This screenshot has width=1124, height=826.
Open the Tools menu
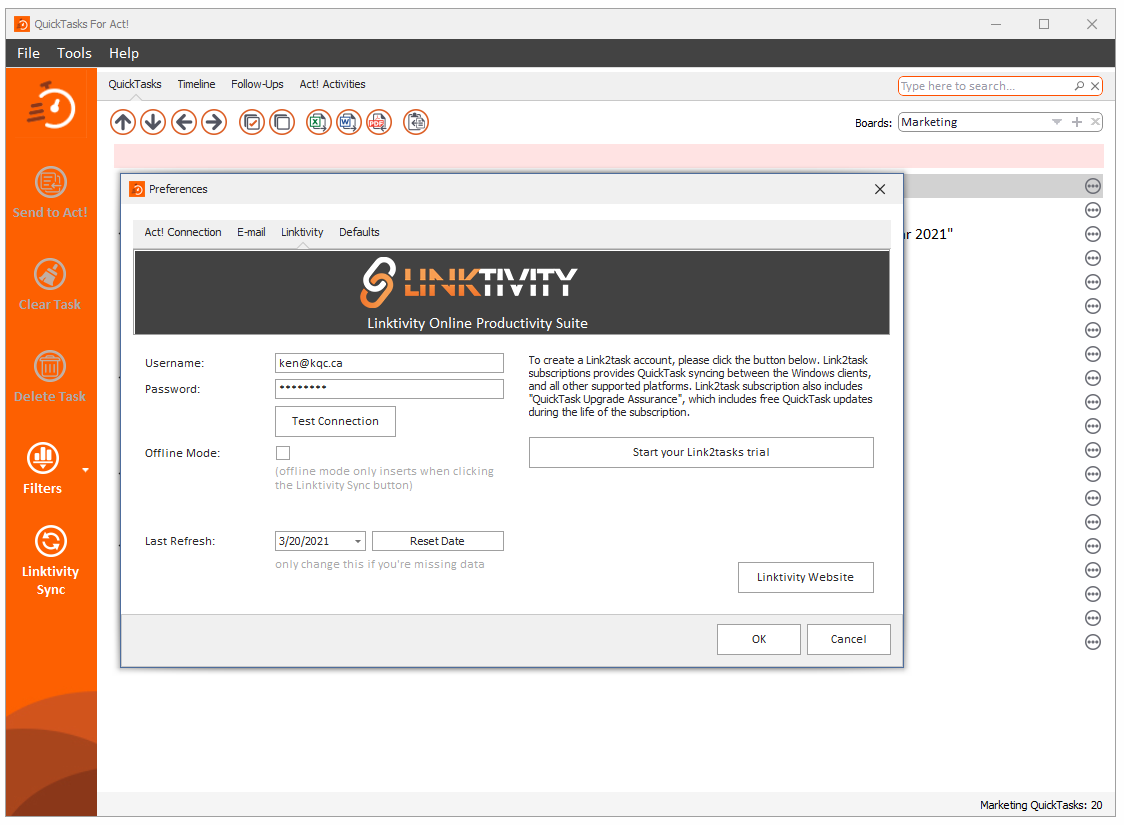75,53
